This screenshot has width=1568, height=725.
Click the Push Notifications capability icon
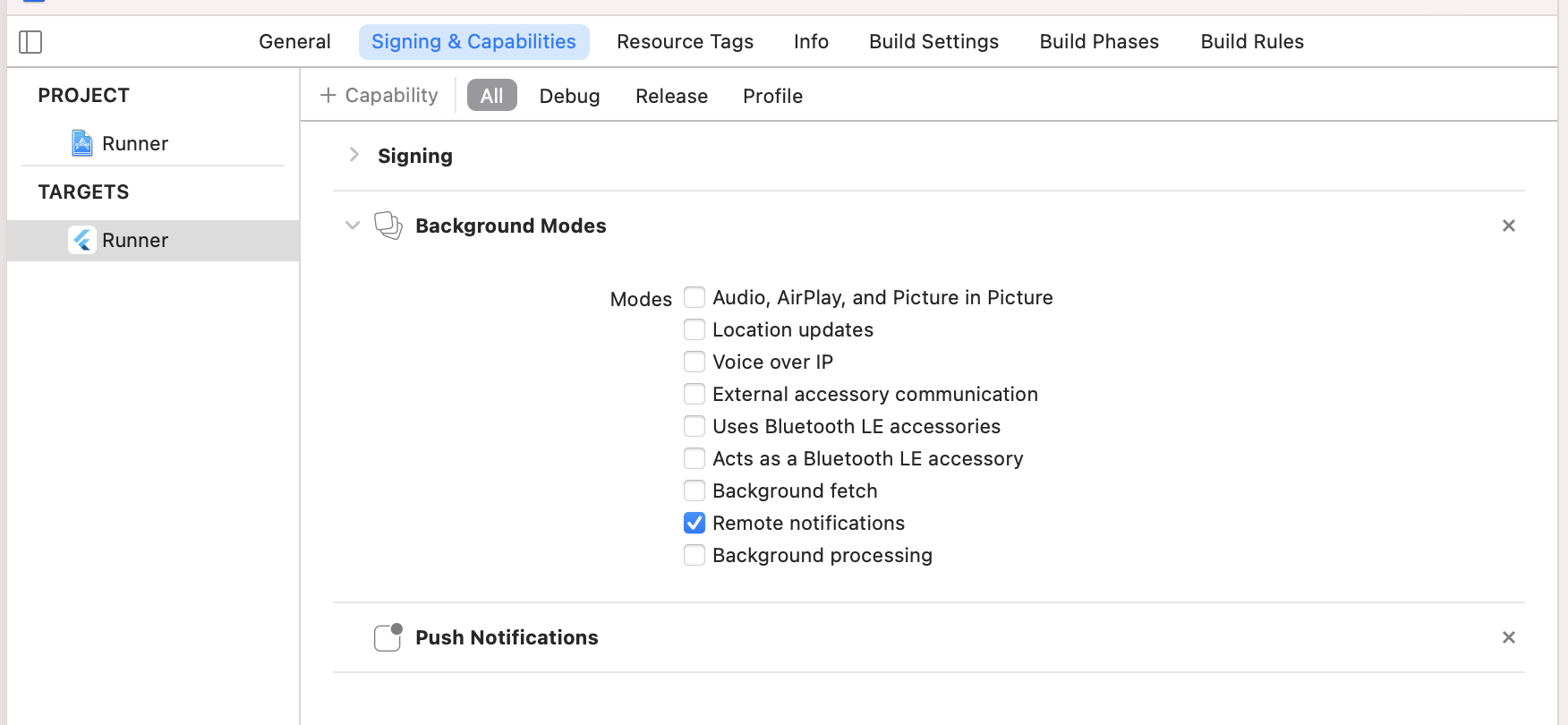388,637
